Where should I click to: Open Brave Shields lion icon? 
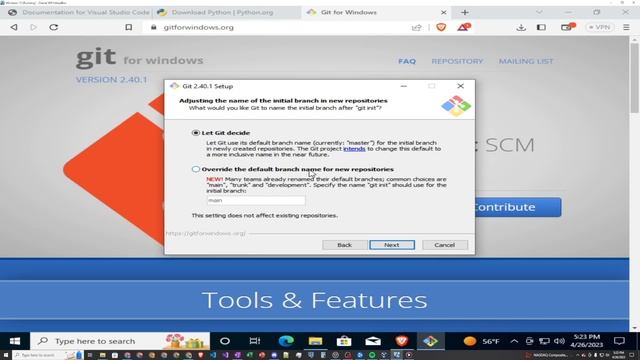(x=441, y=27)
